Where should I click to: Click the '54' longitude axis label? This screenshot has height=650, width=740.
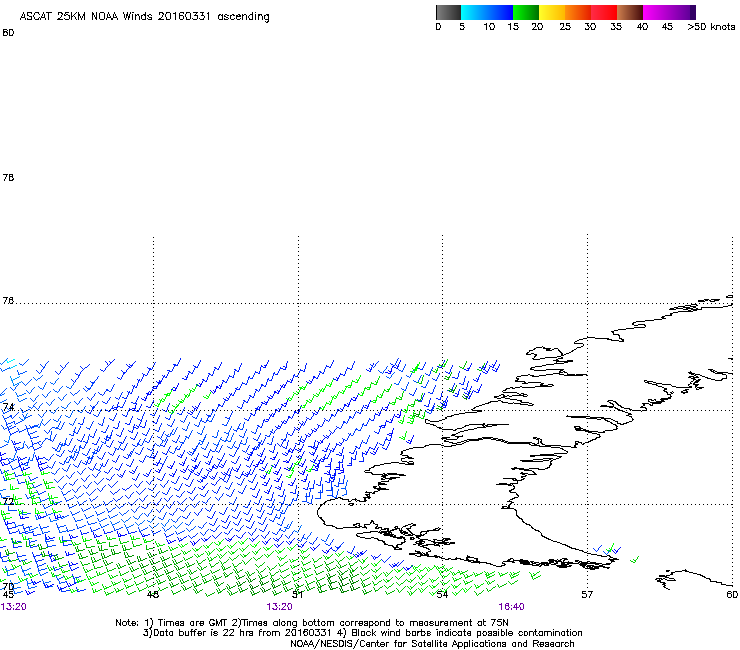[442, 595]
